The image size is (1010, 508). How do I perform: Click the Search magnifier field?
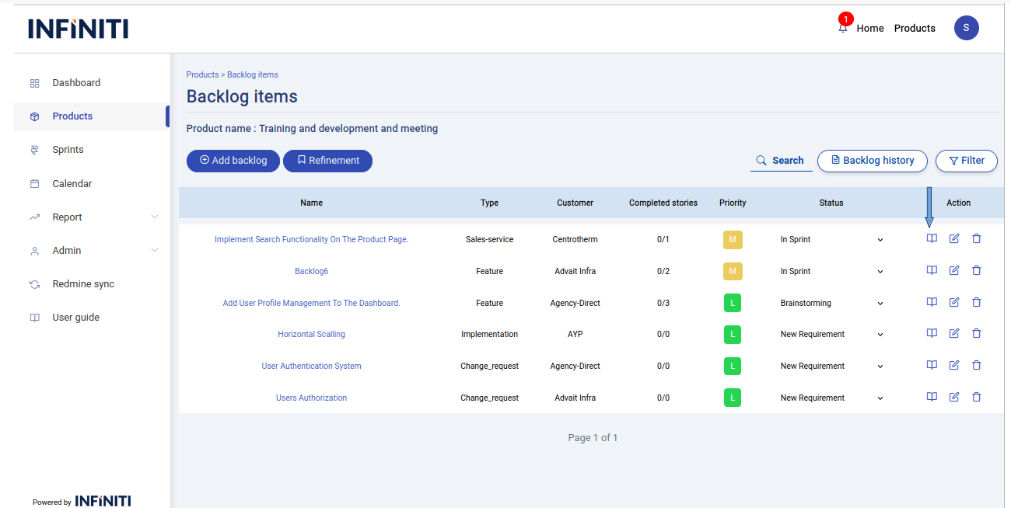780,160
